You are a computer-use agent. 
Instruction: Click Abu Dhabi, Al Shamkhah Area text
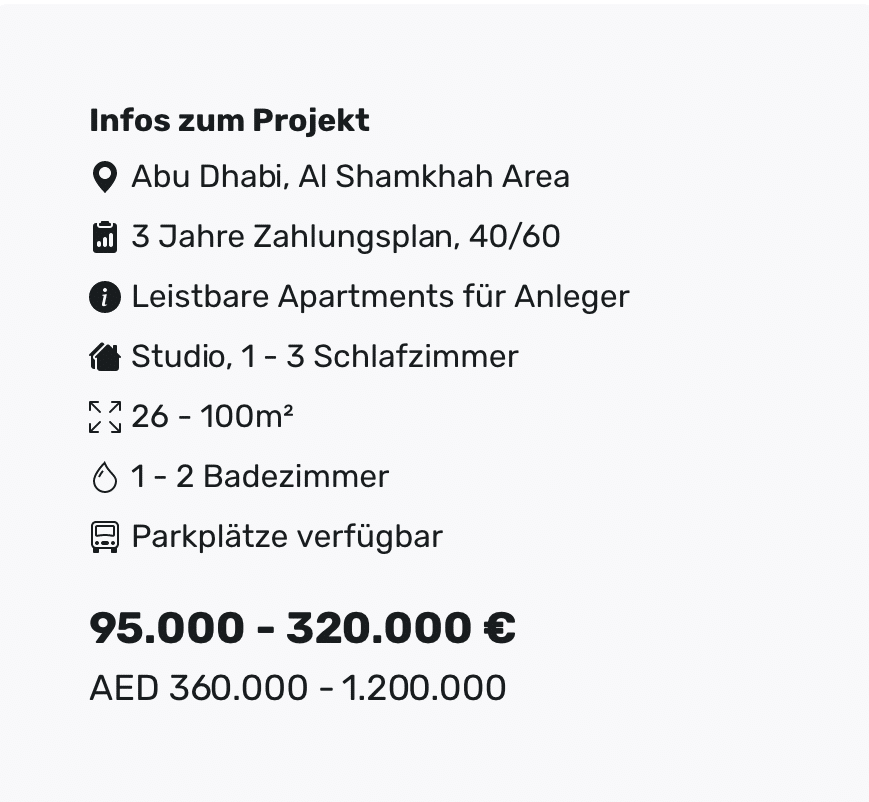point(350,177)
